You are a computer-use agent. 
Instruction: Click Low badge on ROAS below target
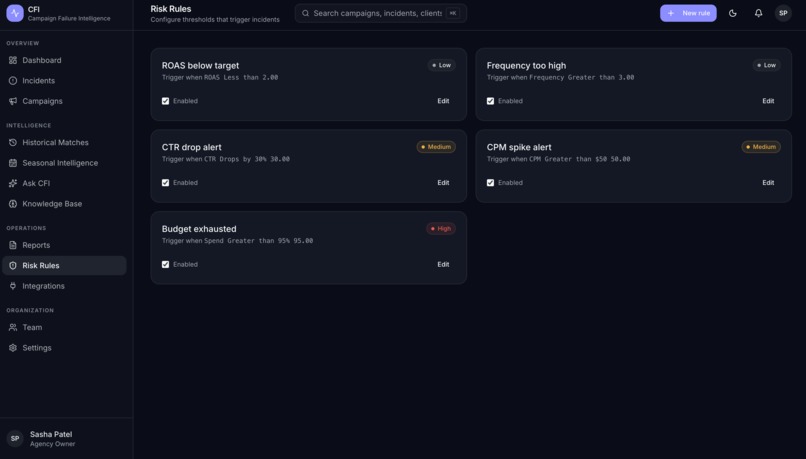(441, 65)
